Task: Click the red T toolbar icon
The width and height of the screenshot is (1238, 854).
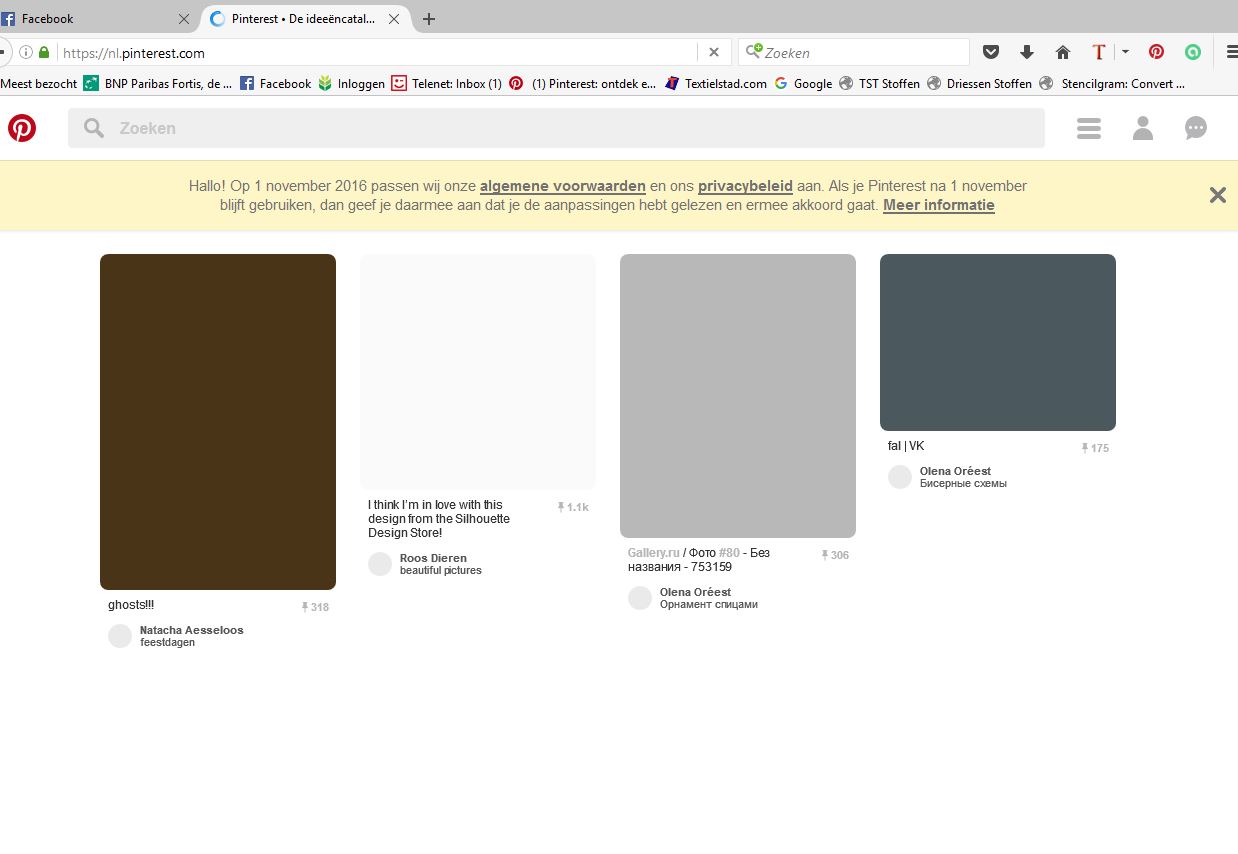Action: pyautogui.click(x=1098, y=52)
